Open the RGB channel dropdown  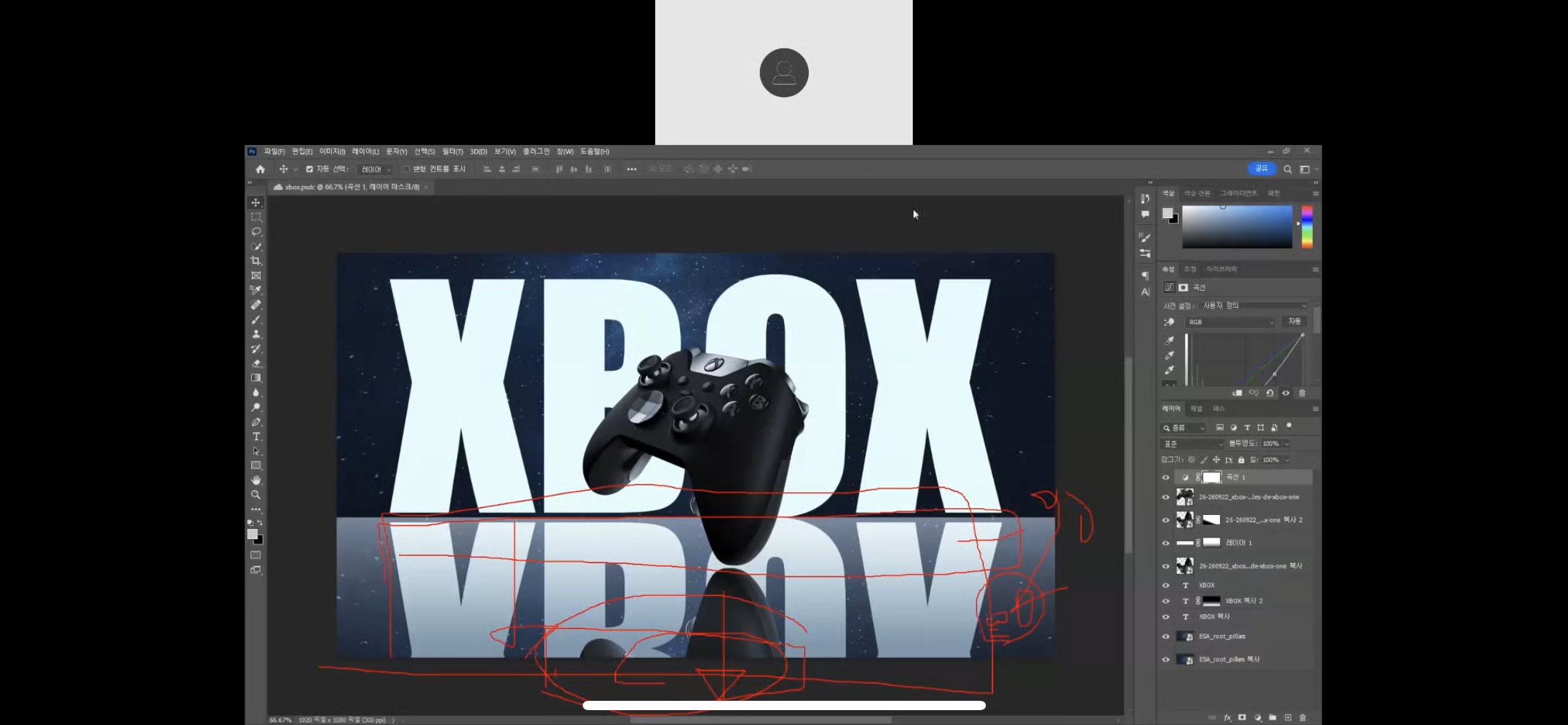tap(1230, 322)
